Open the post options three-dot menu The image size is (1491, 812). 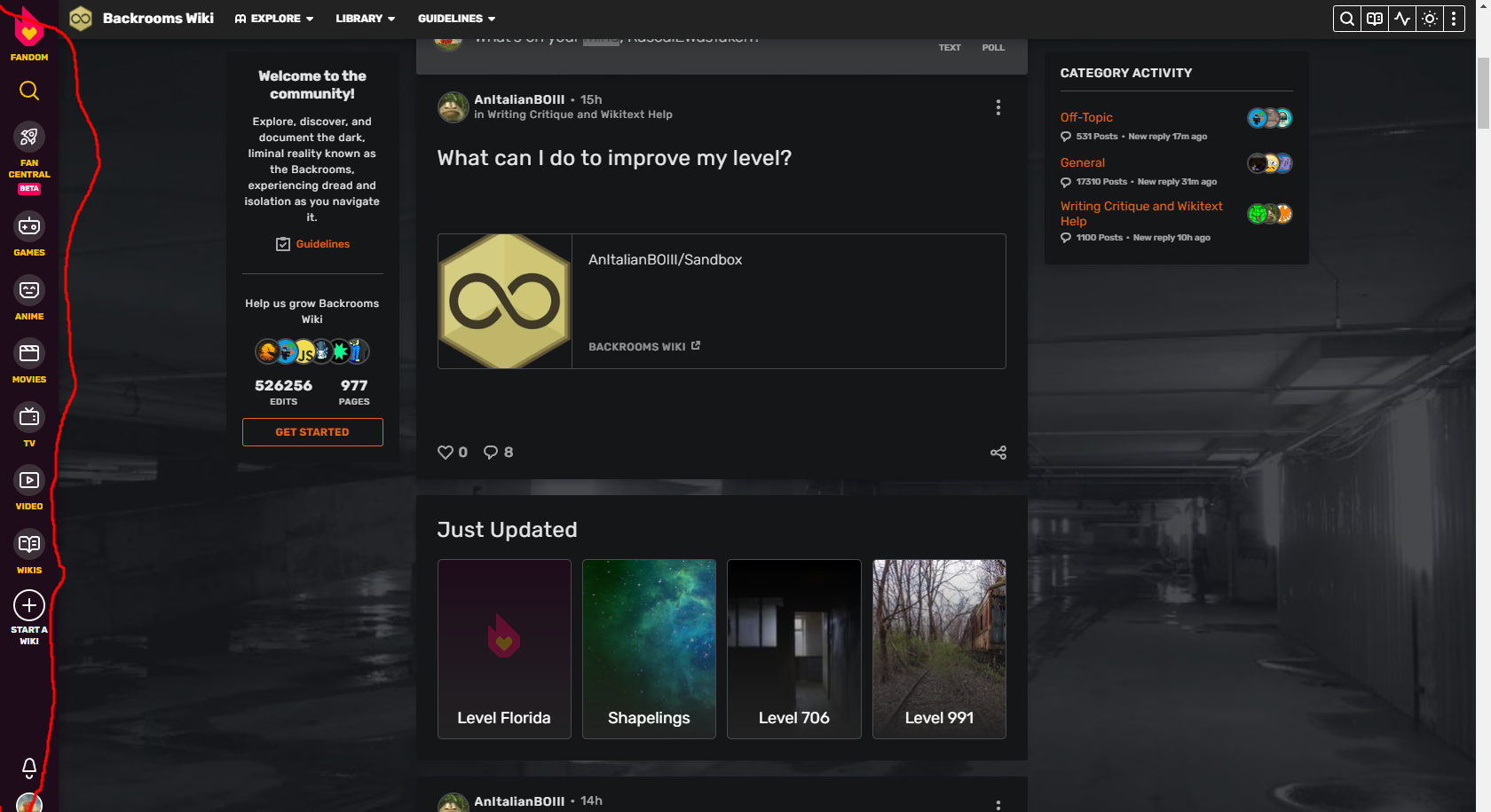click(x=998, y=107)
